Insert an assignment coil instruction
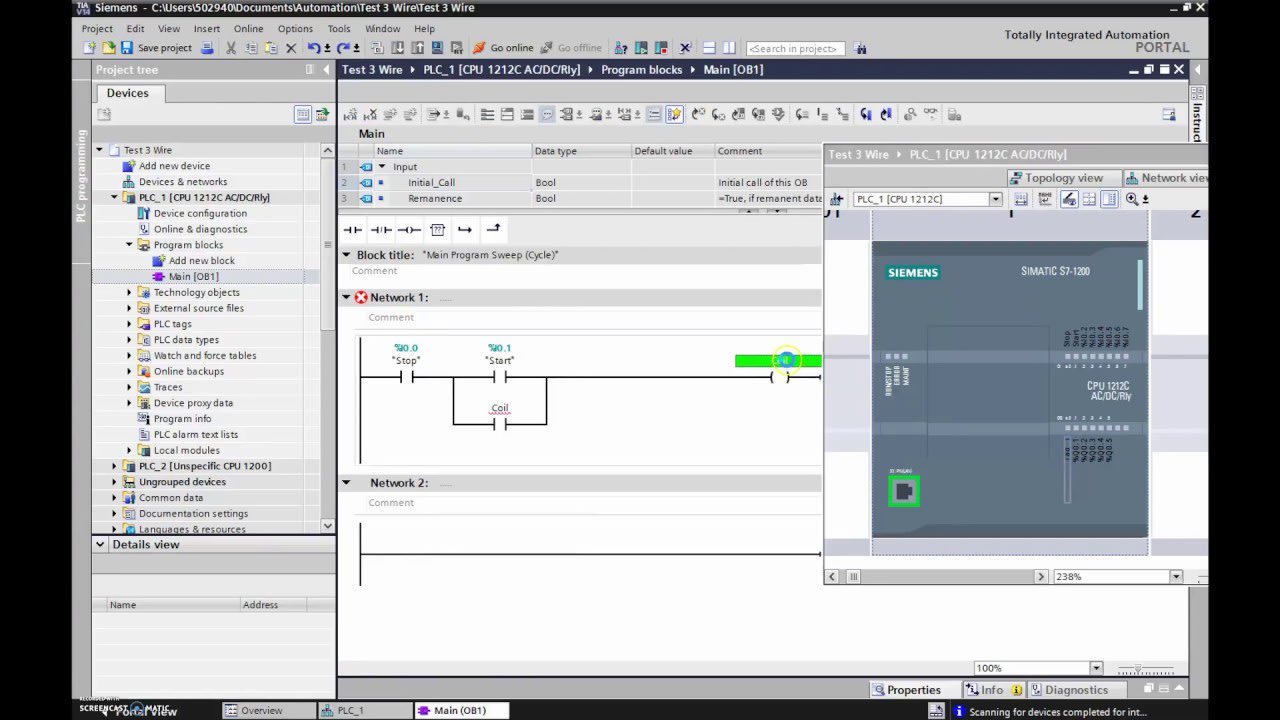The height and width of the screenshot is (720, 1280). pyautogui.click(x=409, y=230)
